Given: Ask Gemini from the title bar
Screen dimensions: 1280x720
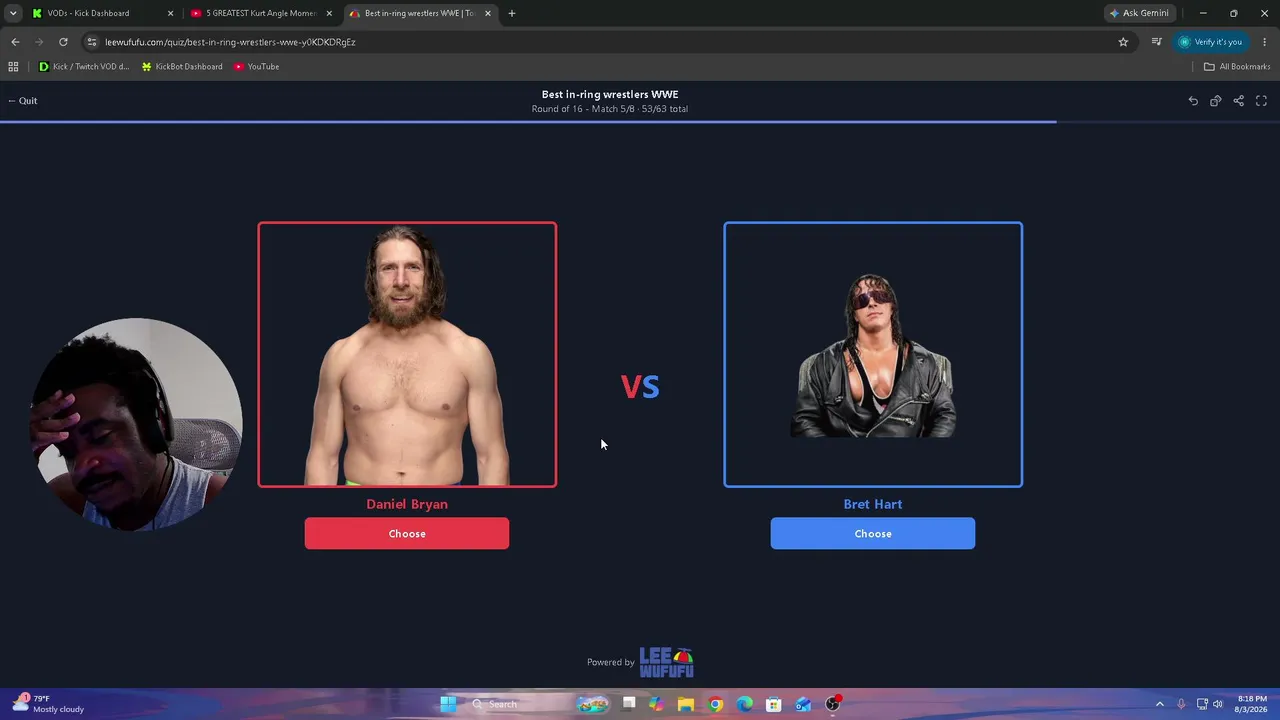Looking at the screenshot, I should tap(1139, 13).
